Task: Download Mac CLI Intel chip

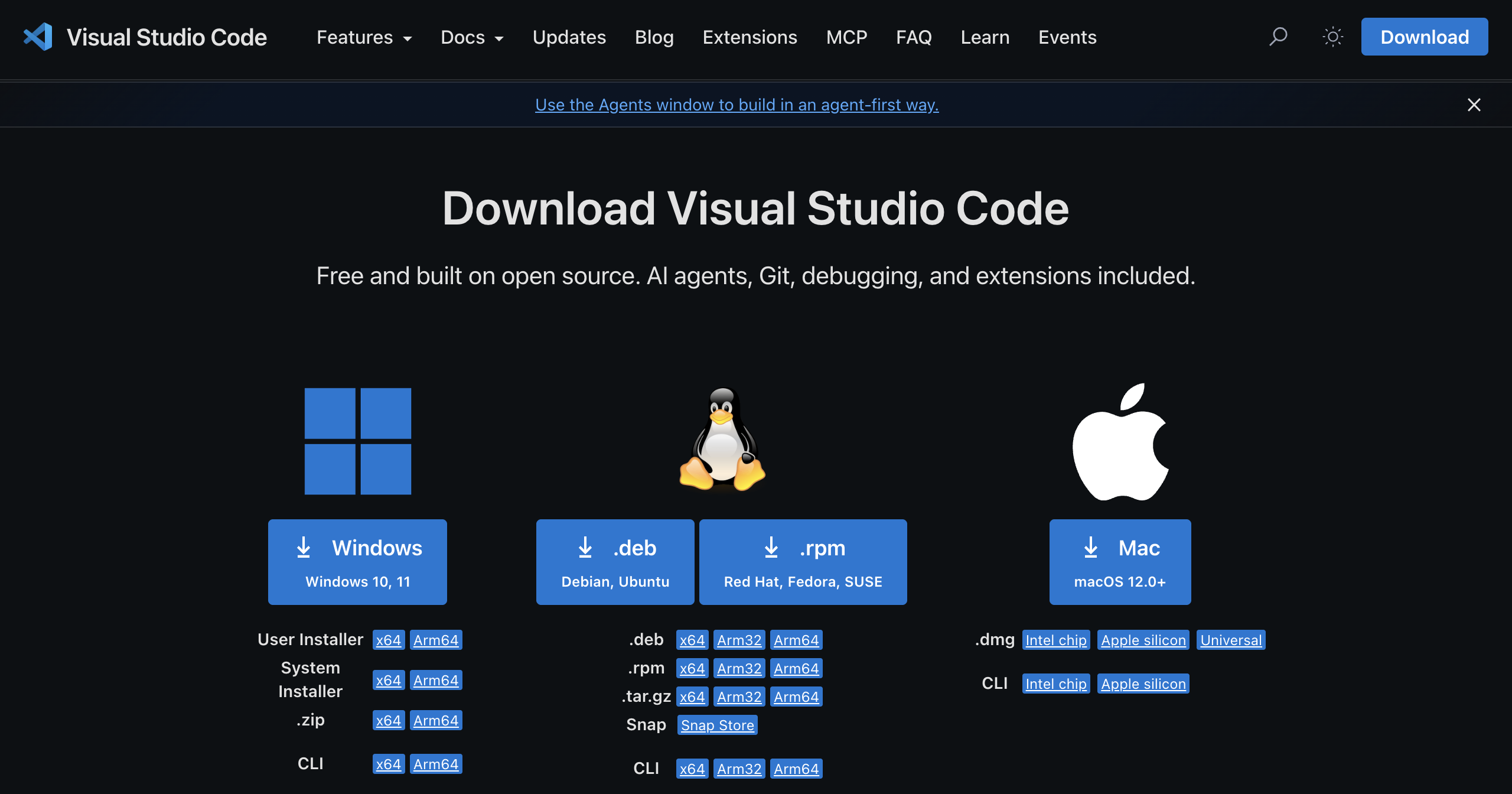Action: (x=1056, y=684)
